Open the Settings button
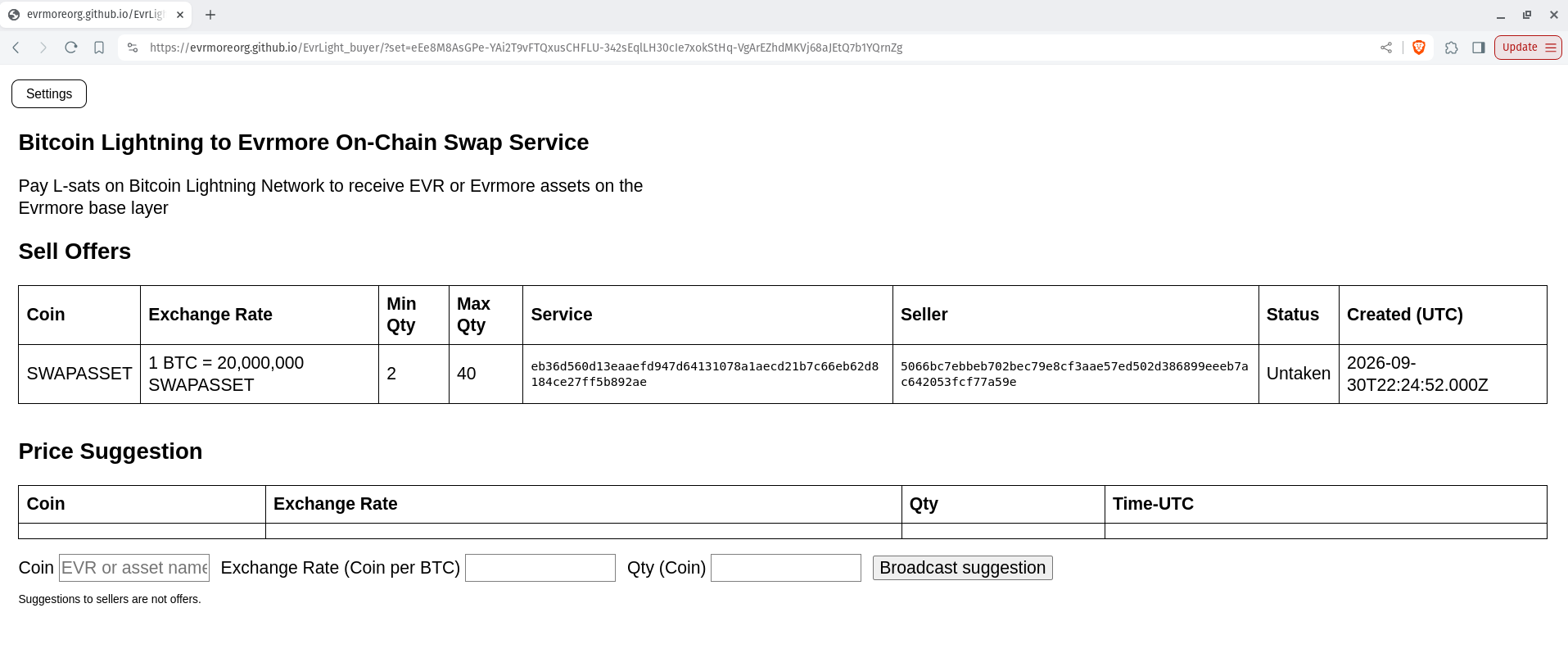The height and width of the screenshot is (667, 1568). [49, 93]
